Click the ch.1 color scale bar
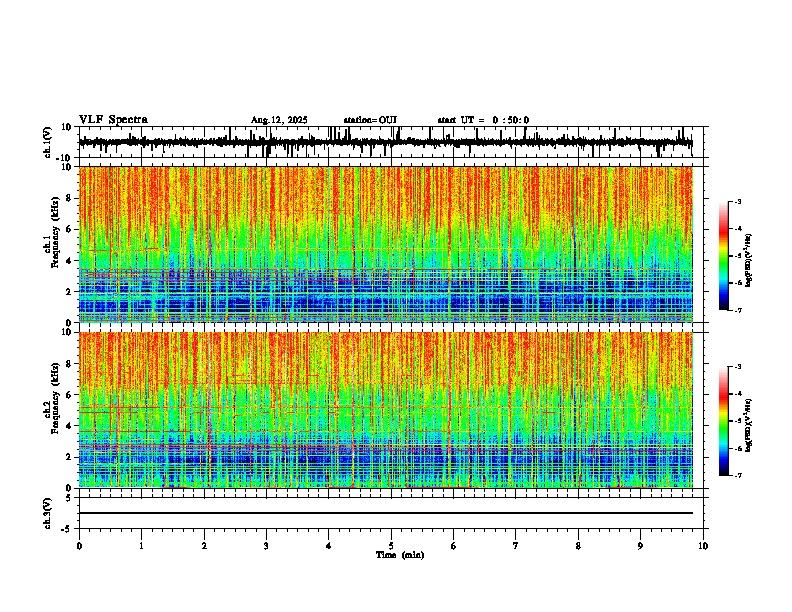The width and height of the screenshot is (792, 612). coord(723,256)
